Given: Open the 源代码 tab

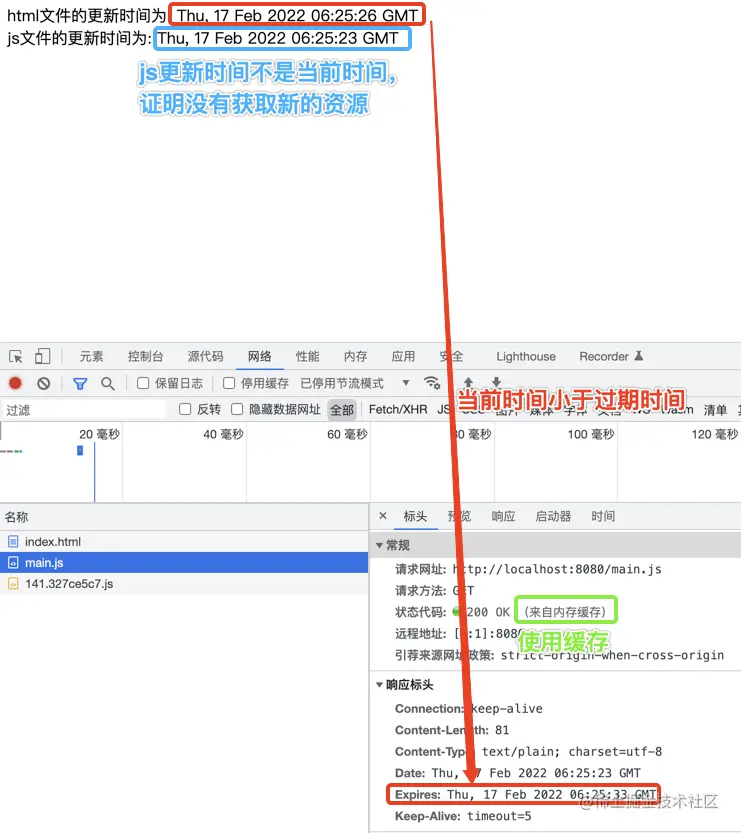Looking at the screenshot, I should [x=206, y=356].
